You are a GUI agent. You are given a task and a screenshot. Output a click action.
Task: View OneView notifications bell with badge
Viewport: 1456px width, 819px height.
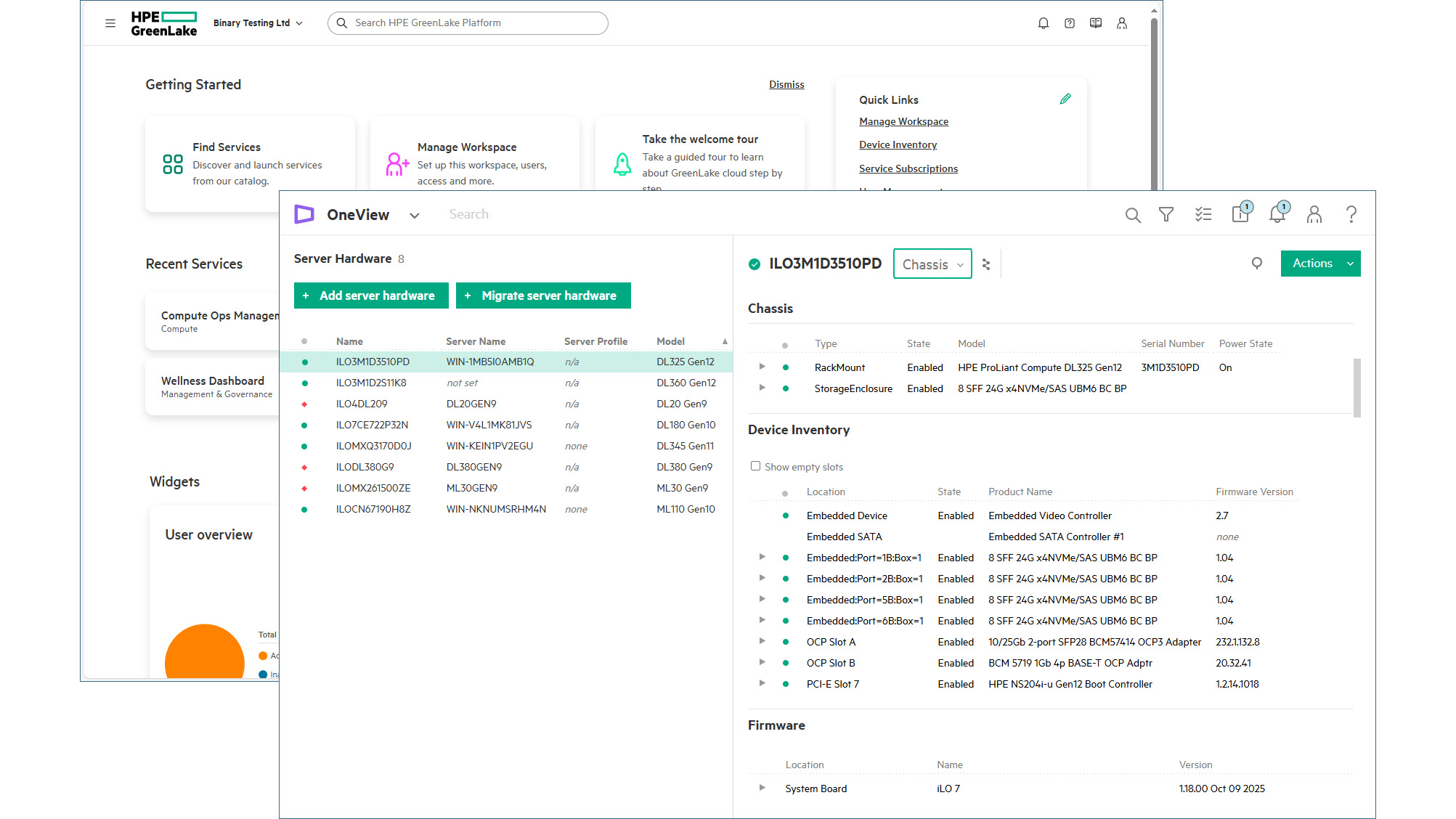tap(1277, 215)
